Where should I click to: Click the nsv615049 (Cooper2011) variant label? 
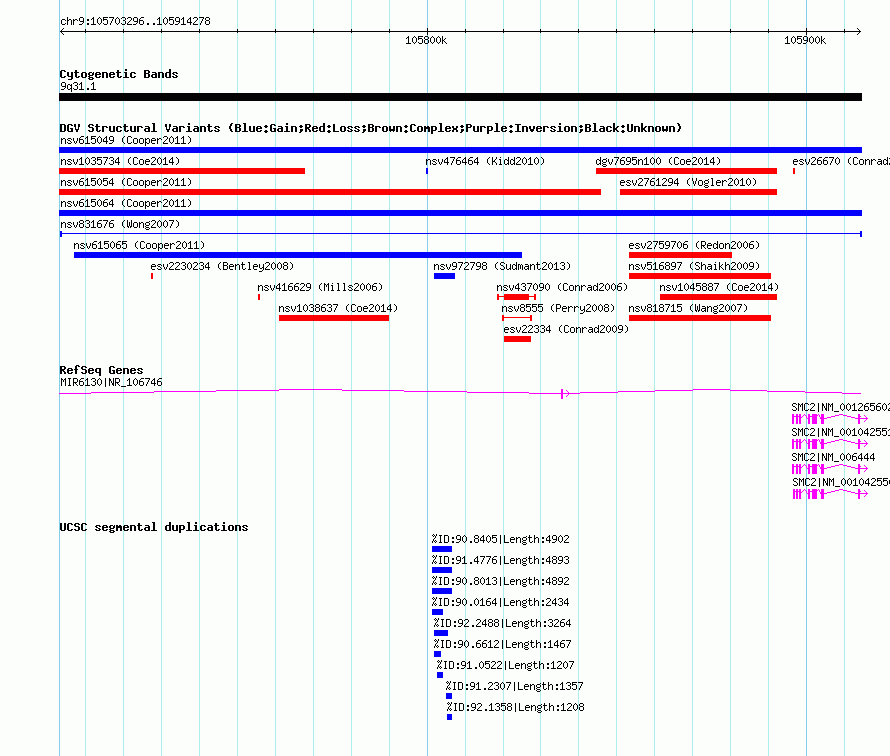pyautogui.click(x=126, y=140)
